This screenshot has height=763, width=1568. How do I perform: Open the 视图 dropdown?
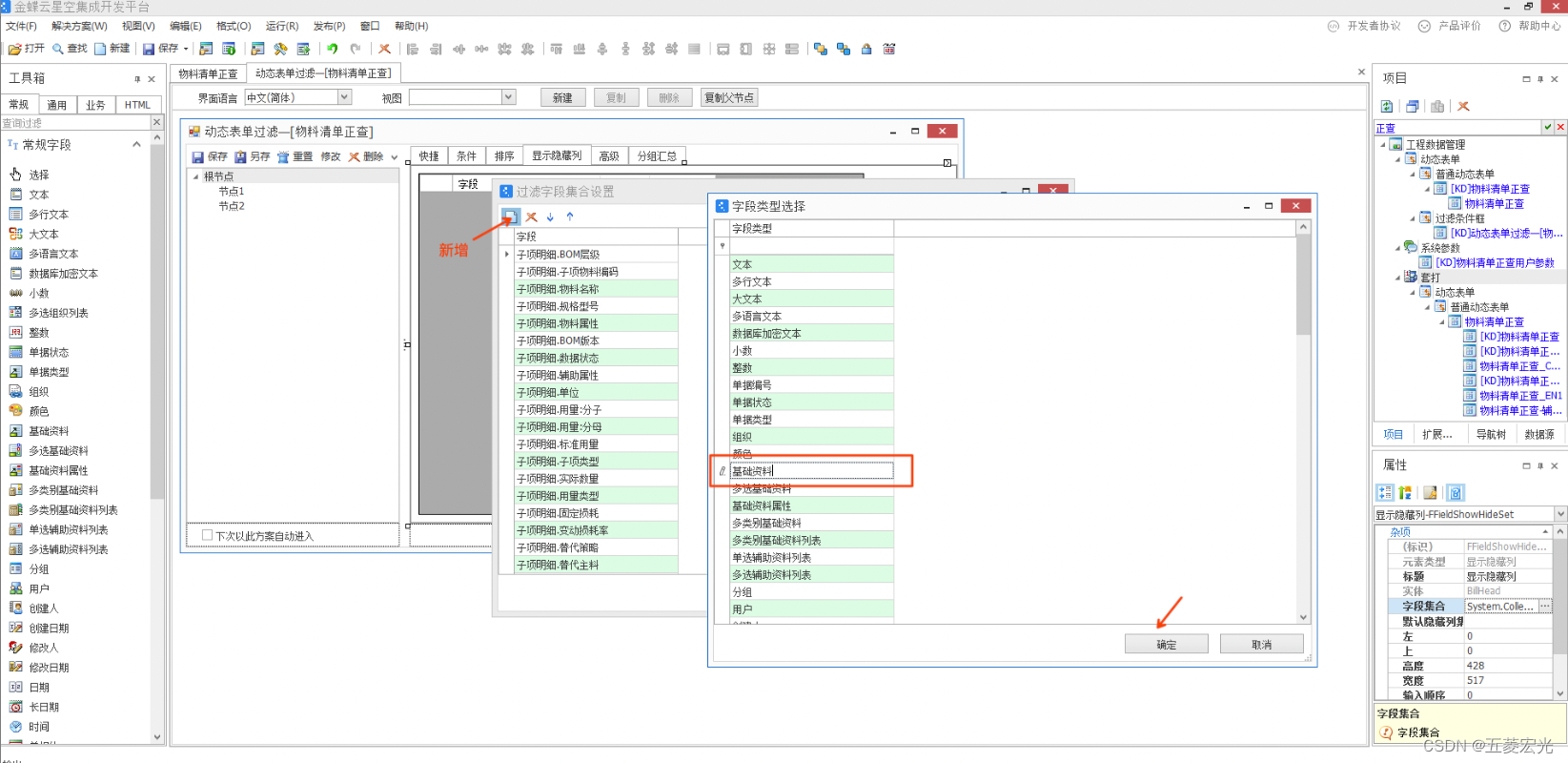point(509,97)
